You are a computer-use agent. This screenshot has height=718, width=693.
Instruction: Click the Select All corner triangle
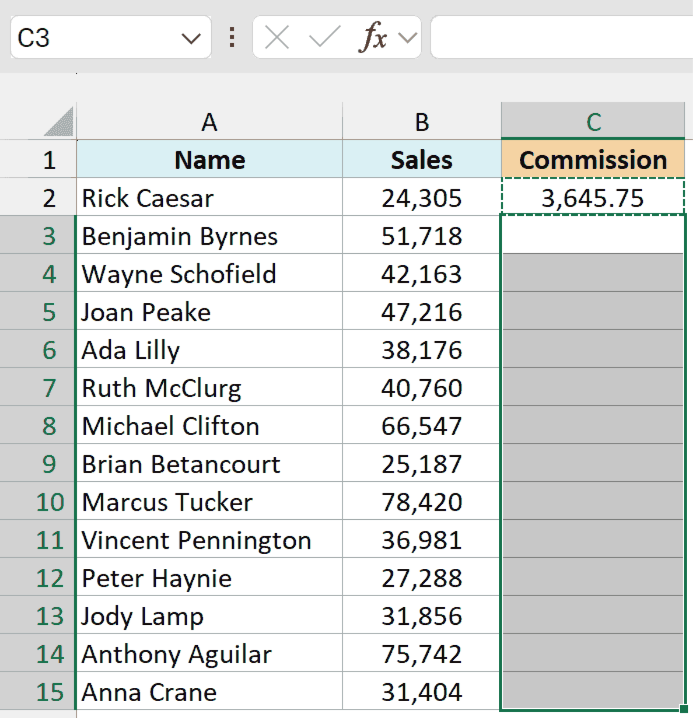(60, 122)
